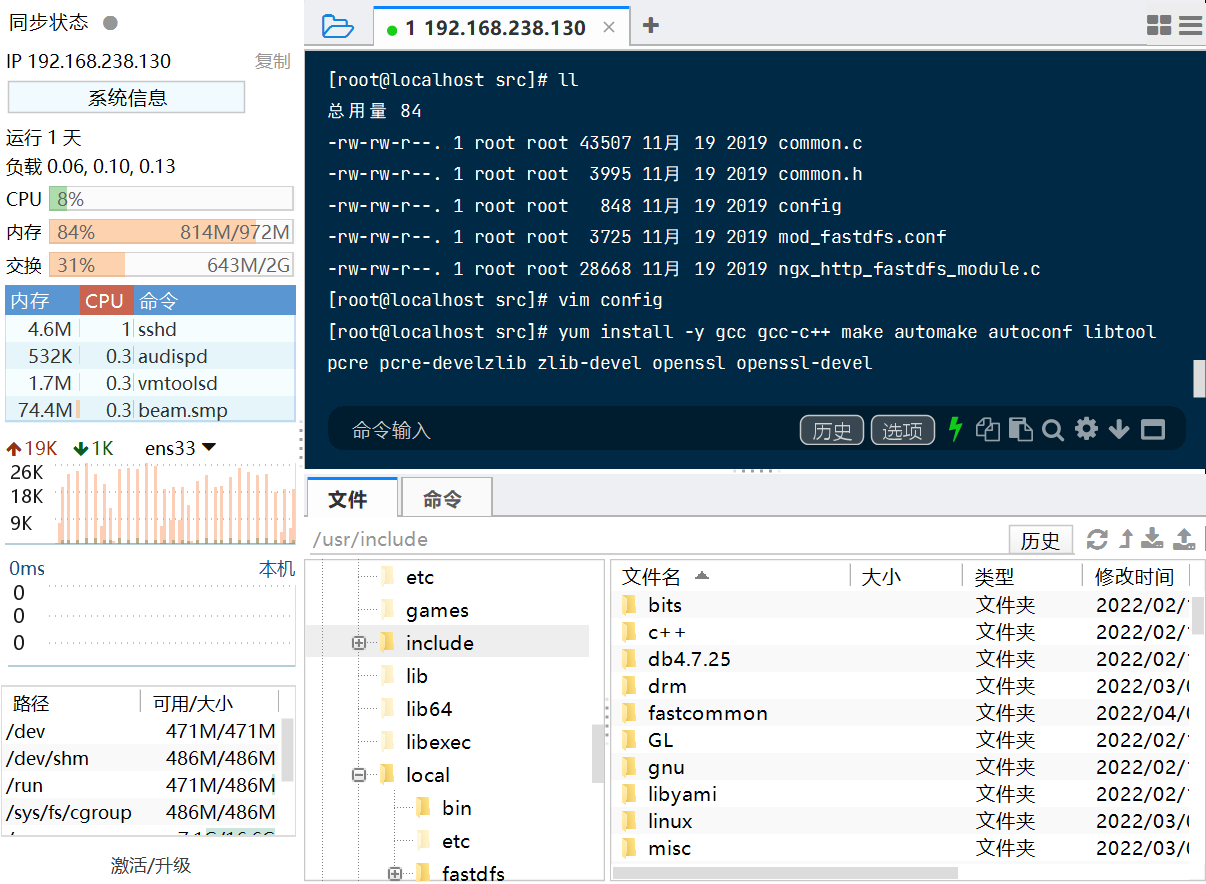Collapse the local folder in the tree
This screenshot has width=1206, height=884.
[359, 775]
